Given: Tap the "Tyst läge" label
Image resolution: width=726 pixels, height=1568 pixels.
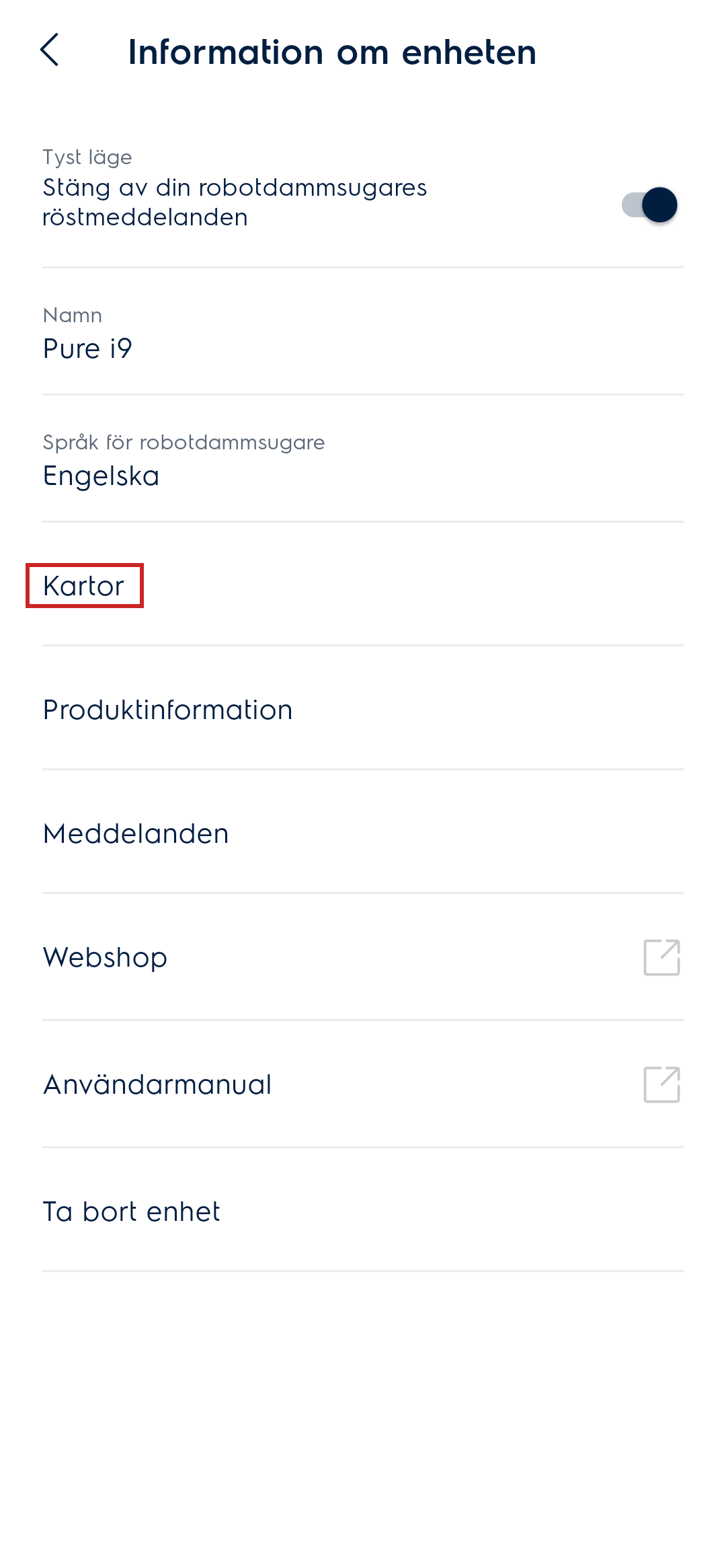Looking at the screenshot, I should pyautogui.click(x=87, y=157).
